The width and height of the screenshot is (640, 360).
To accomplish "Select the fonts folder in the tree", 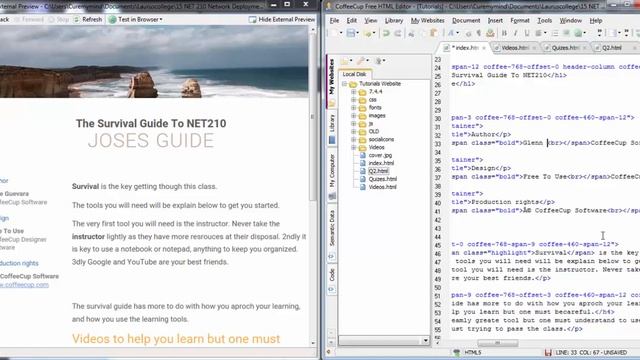I will (x=375, y=107).
